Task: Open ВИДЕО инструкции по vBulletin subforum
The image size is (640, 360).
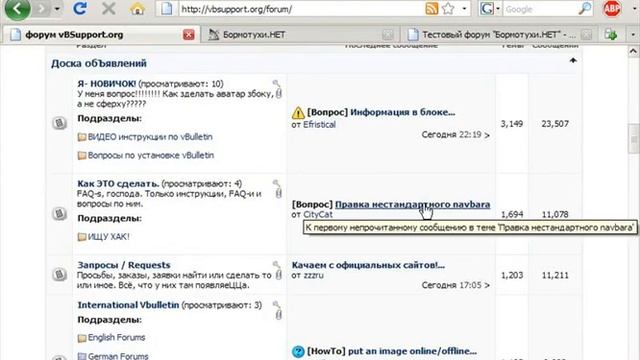Action: 150,137
